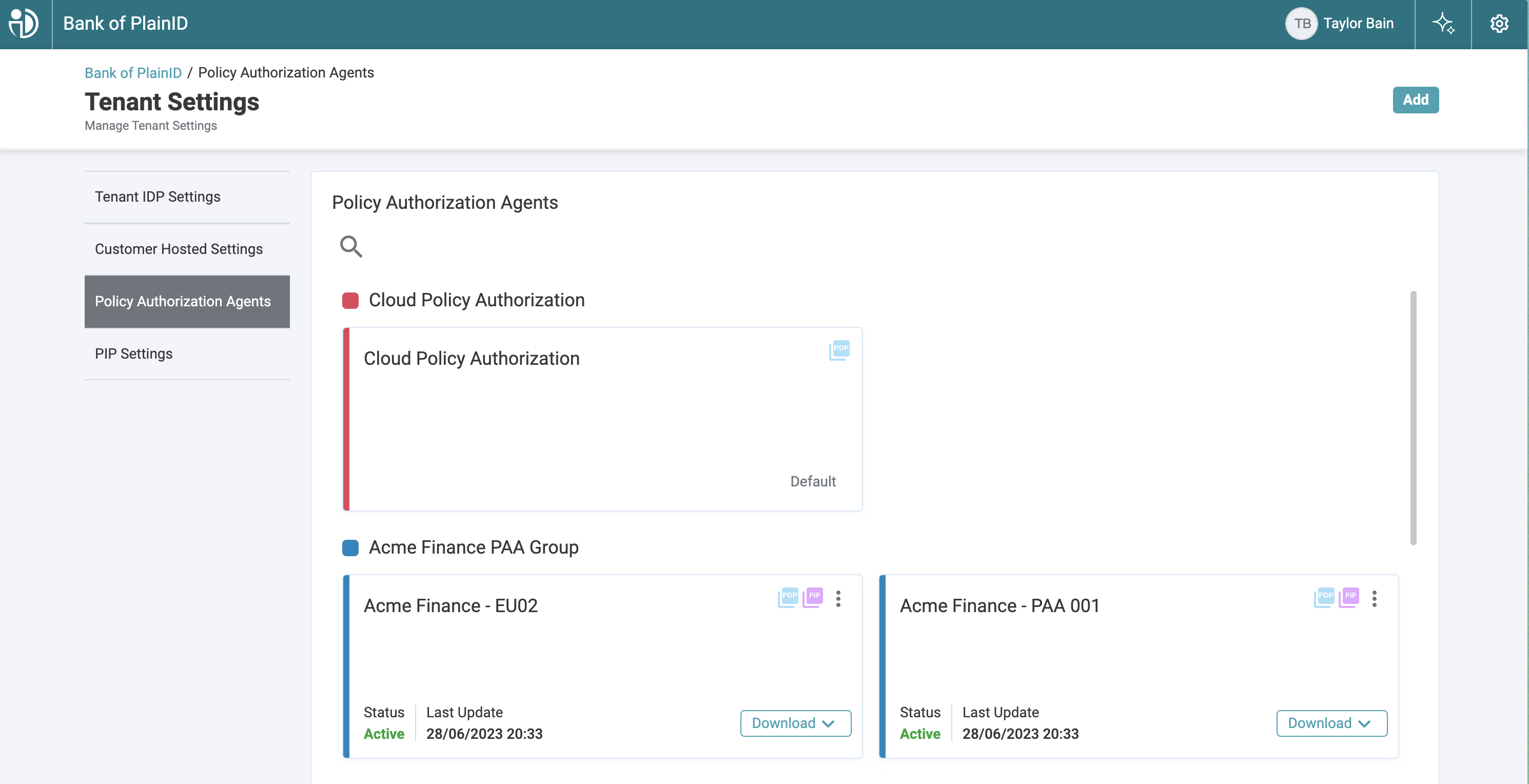1529x784 pixels.
Task: Click the agents list vertical scrollbar
Action: click(x=1413, y=418)
